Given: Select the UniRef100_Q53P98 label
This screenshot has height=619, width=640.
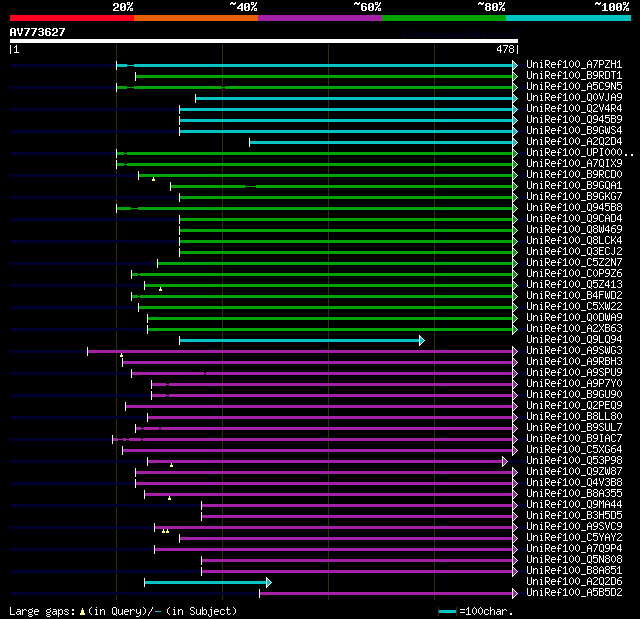Looking at the screenshot, I should click(x=574, y=461).
